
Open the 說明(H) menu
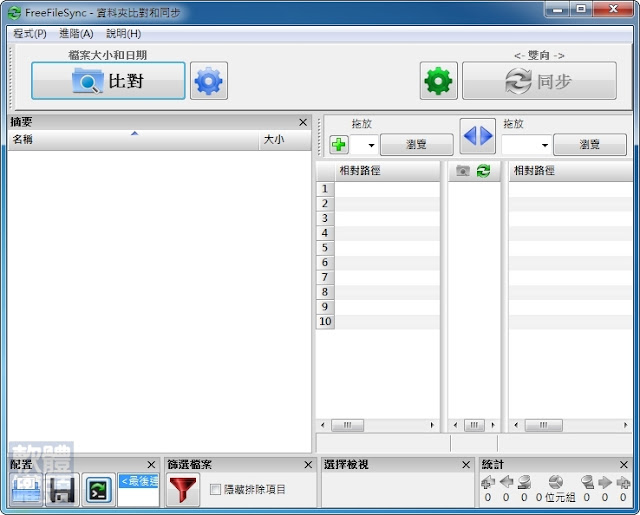click(124, 33)
